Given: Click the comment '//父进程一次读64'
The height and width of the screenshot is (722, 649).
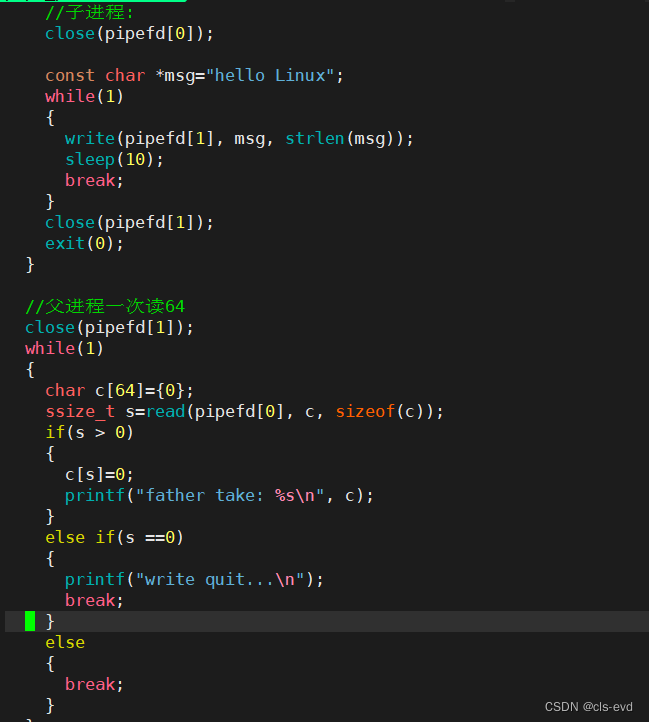Looking at the screenshot, I should coord(105,306).
